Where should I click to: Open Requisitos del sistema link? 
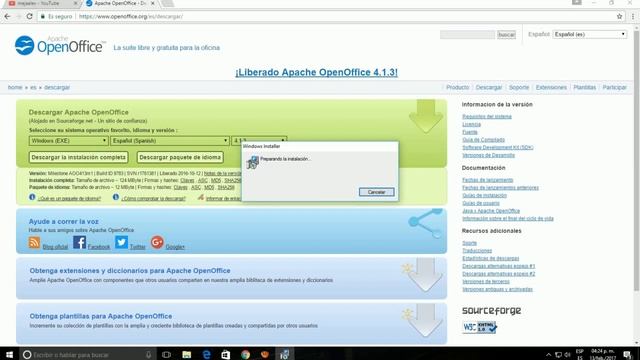click(x=487, y=116)
